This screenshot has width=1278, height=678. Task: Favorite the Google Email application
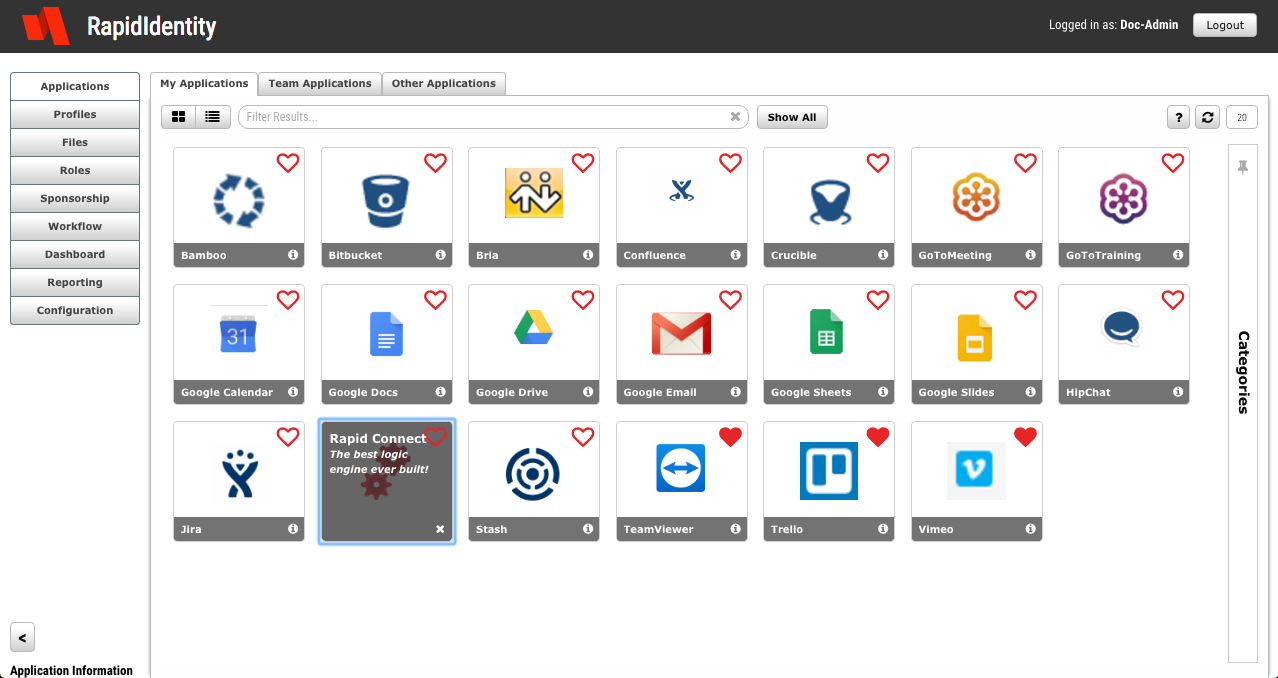pyautogui.click(x=730, y=299)
